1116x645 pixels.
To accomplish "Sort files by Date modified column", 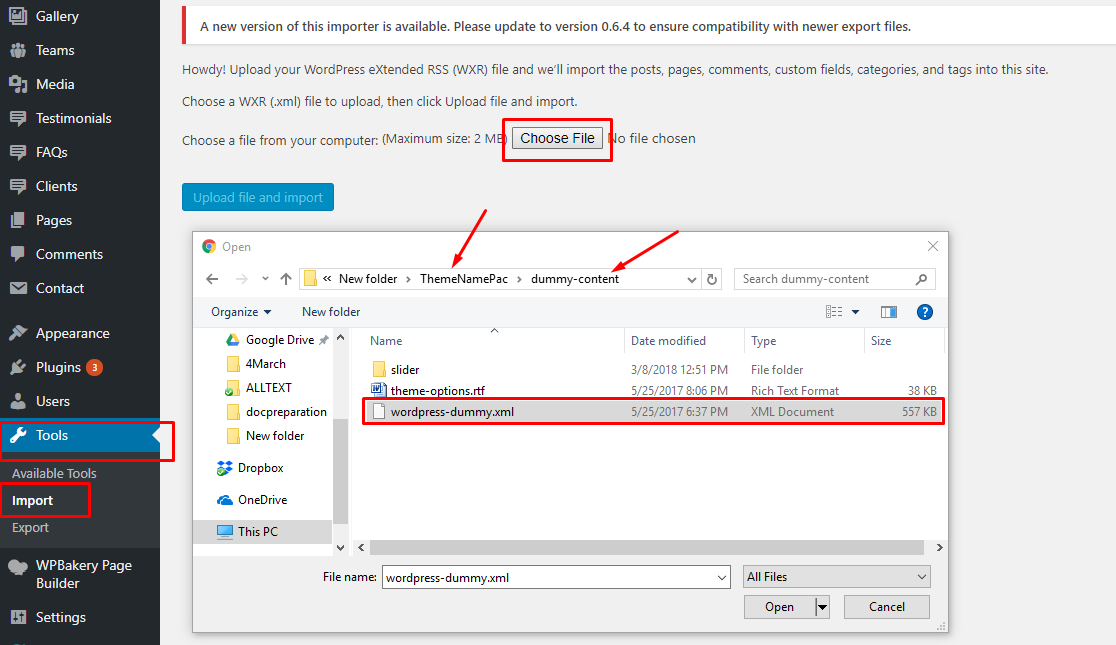I will tap(668, 341).
